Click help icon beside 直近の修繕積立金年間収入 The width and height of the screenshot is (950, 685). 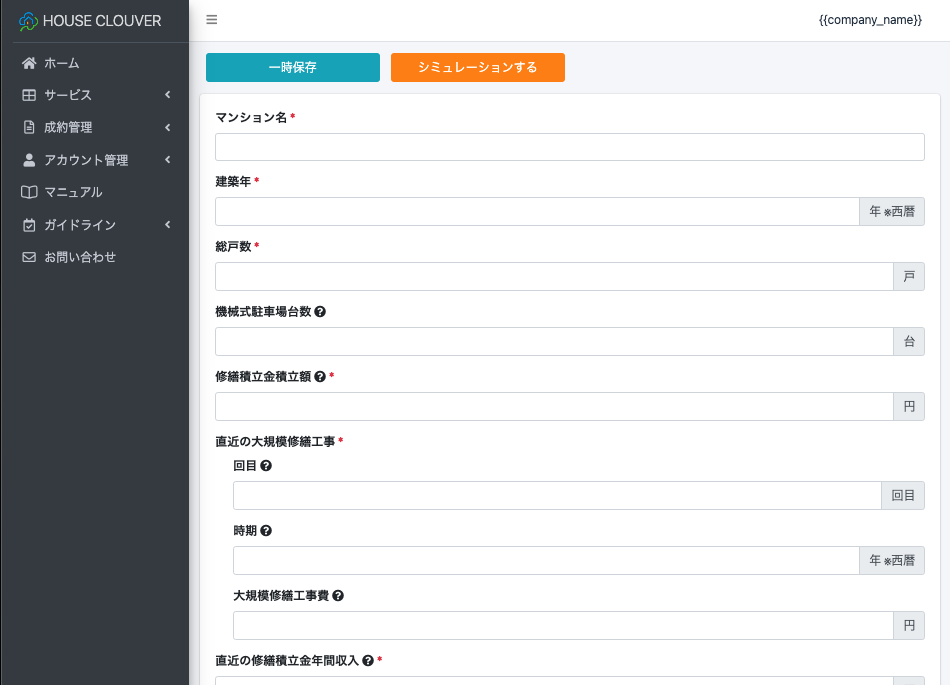[x=368, y=661]
